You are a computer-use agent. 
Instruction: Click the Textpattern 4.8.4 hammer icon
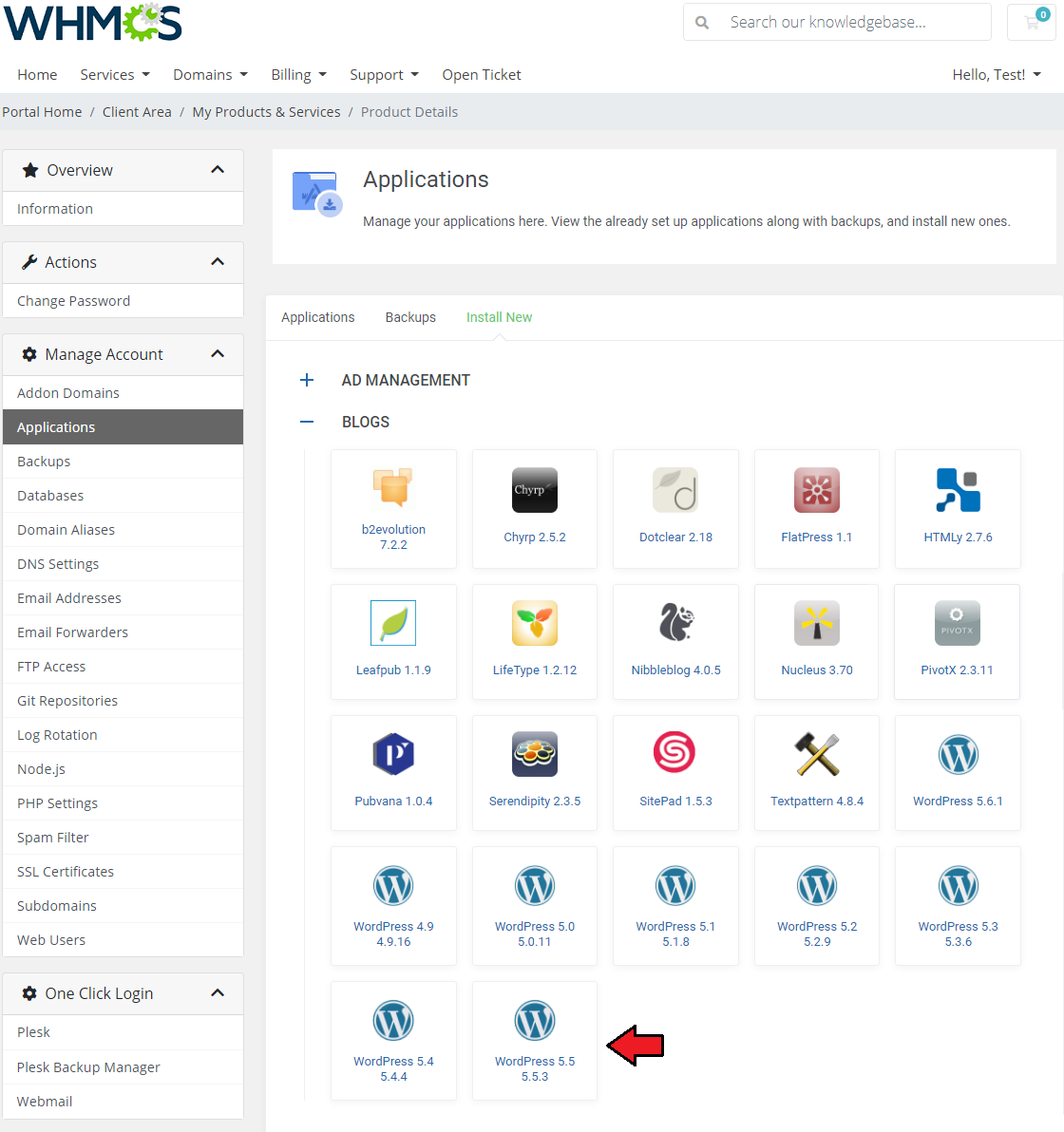click(817, 754)
